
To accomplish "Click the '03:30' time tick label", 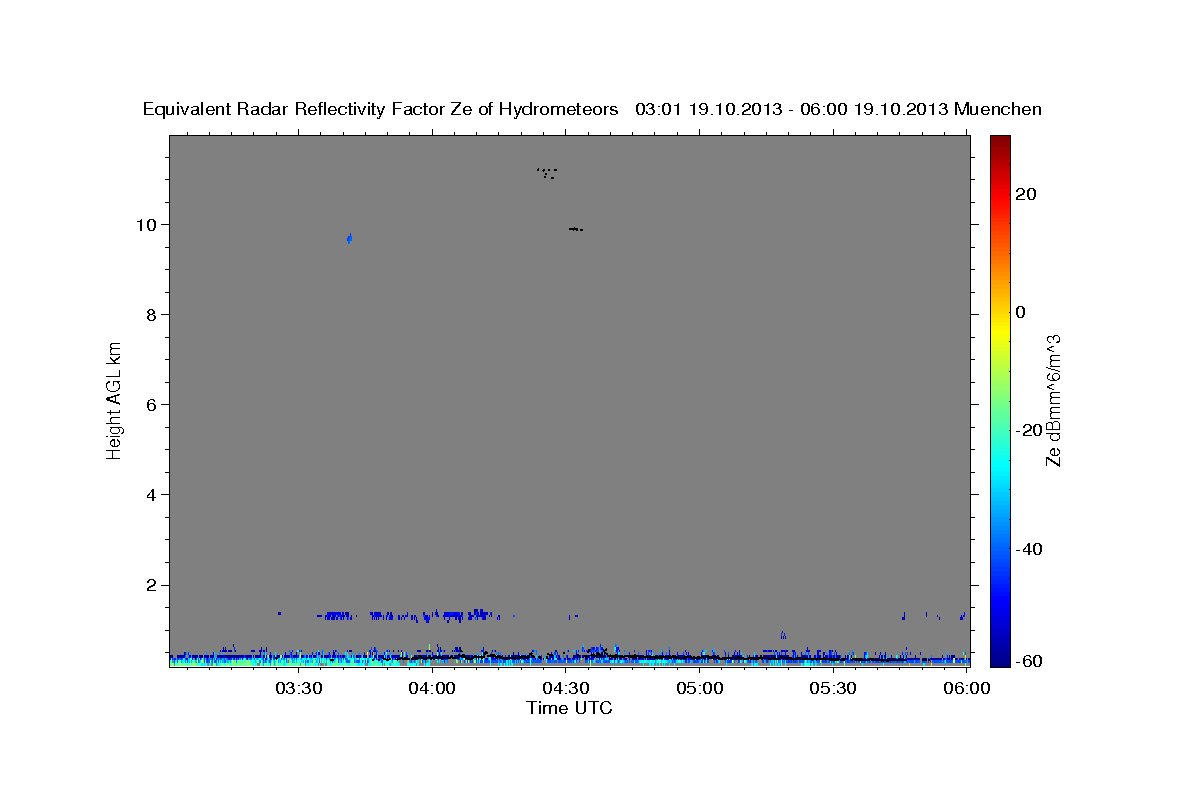I will 298,688.
